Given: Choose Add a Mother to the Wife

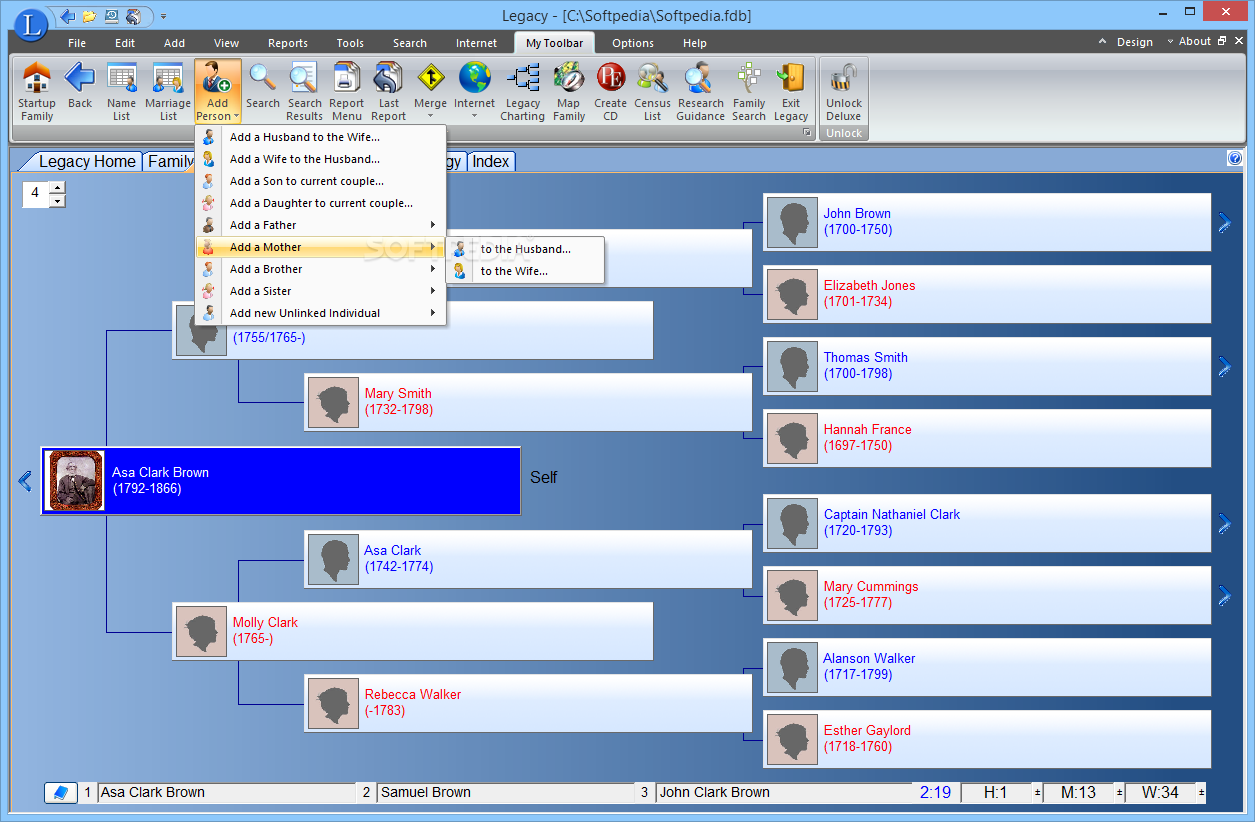Looking at the screenshot, I should (x=525, y=271).
